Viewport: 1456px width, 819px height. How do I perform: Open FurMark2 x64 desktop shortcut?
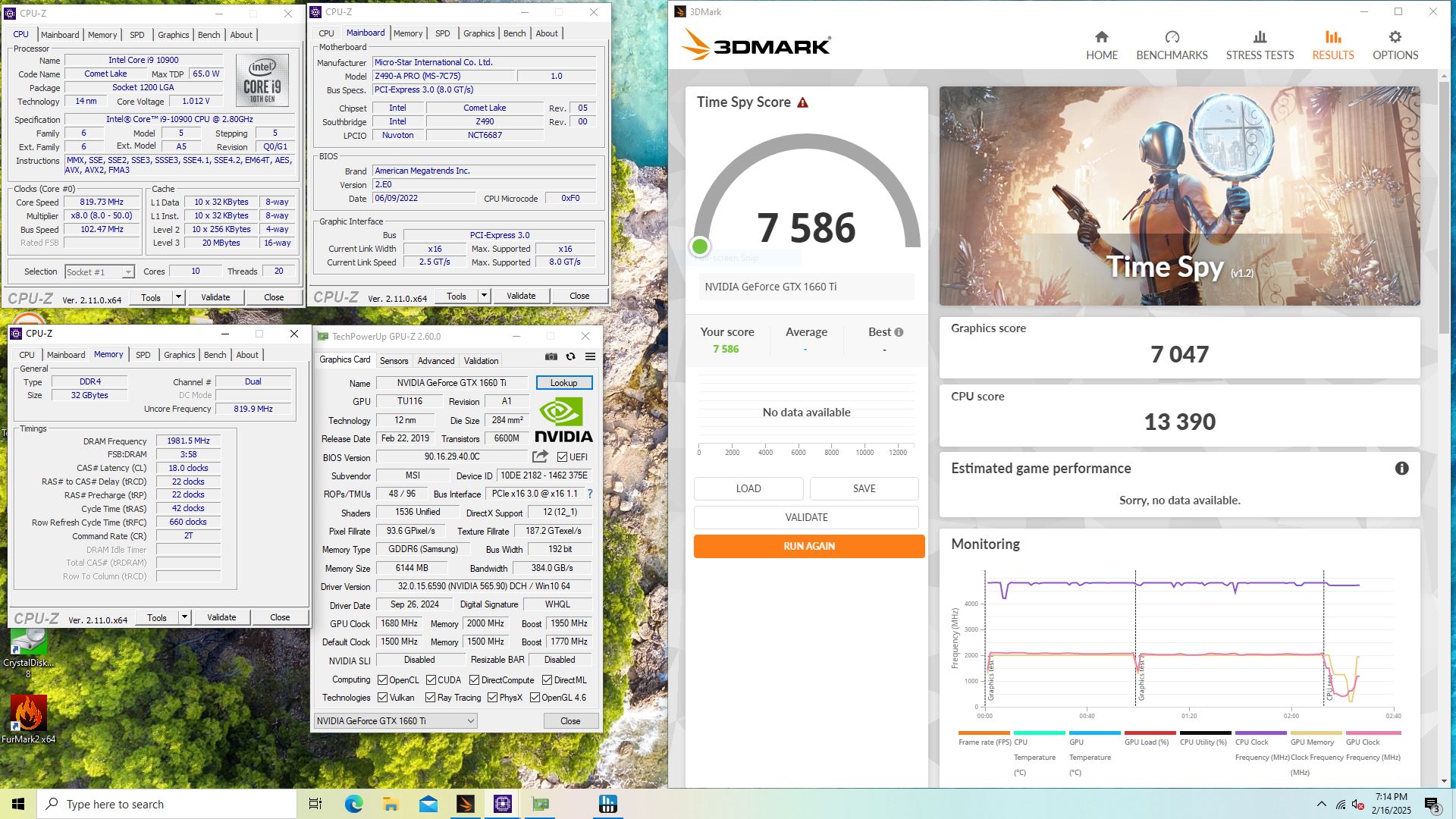(x=28, y=719)
